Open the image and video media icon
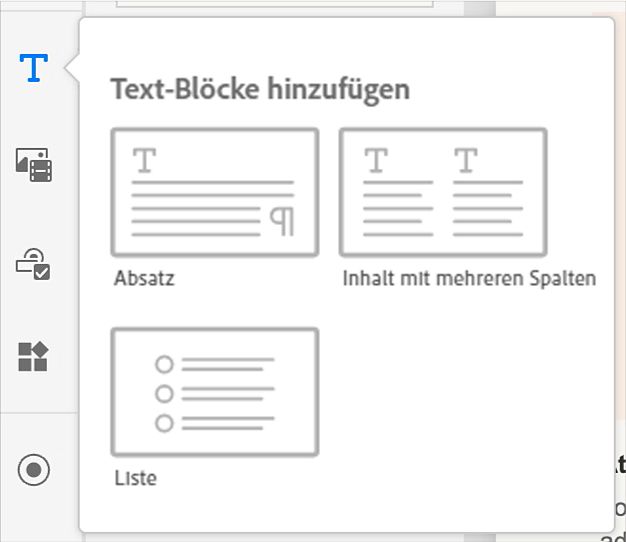The image size is (626, 542). 34,164
